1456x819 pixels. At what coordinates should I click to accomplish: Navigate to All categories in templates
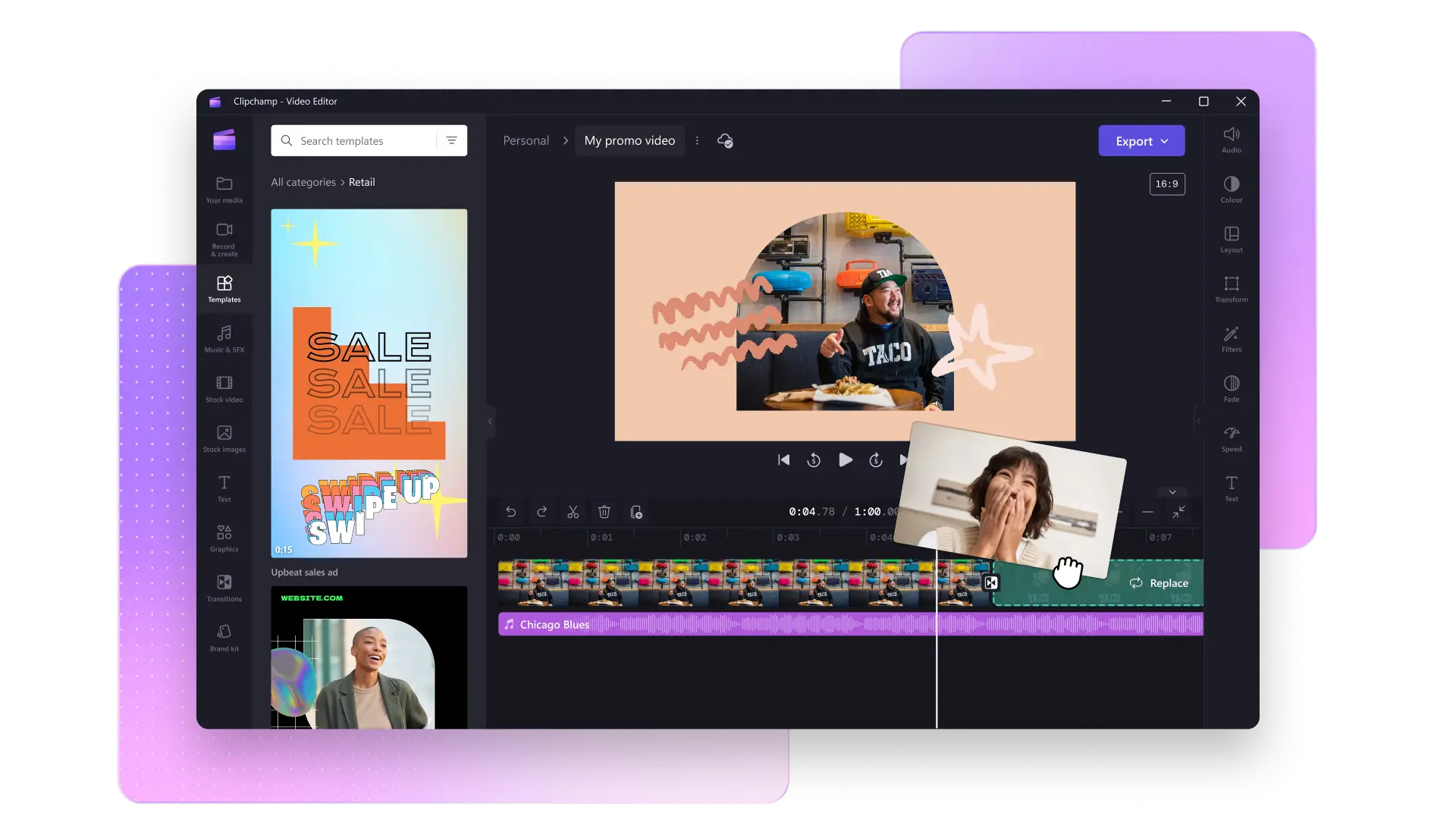click(x=303, y=182)
